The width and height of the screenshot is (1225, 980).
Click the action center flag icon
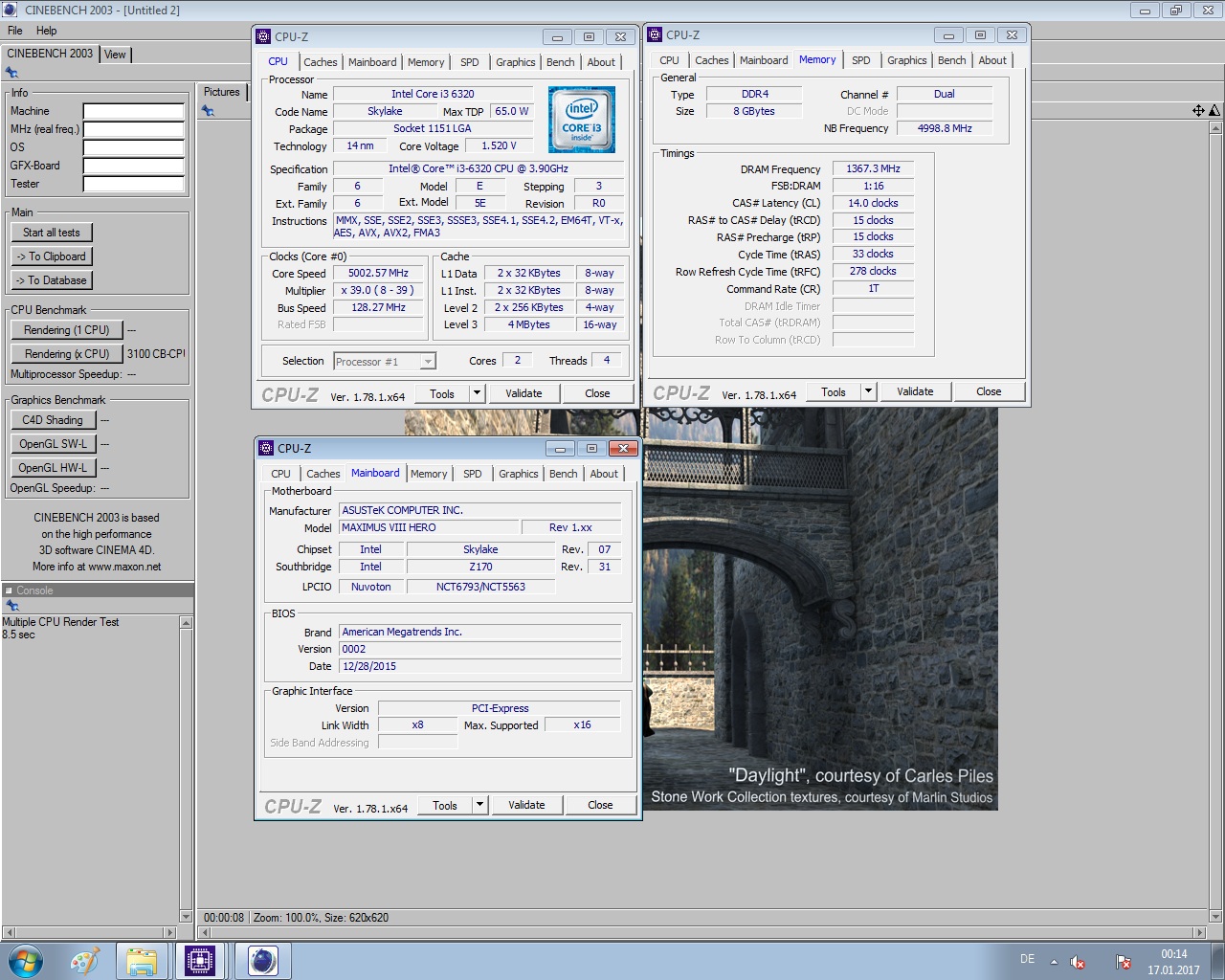click(1124, 962)
